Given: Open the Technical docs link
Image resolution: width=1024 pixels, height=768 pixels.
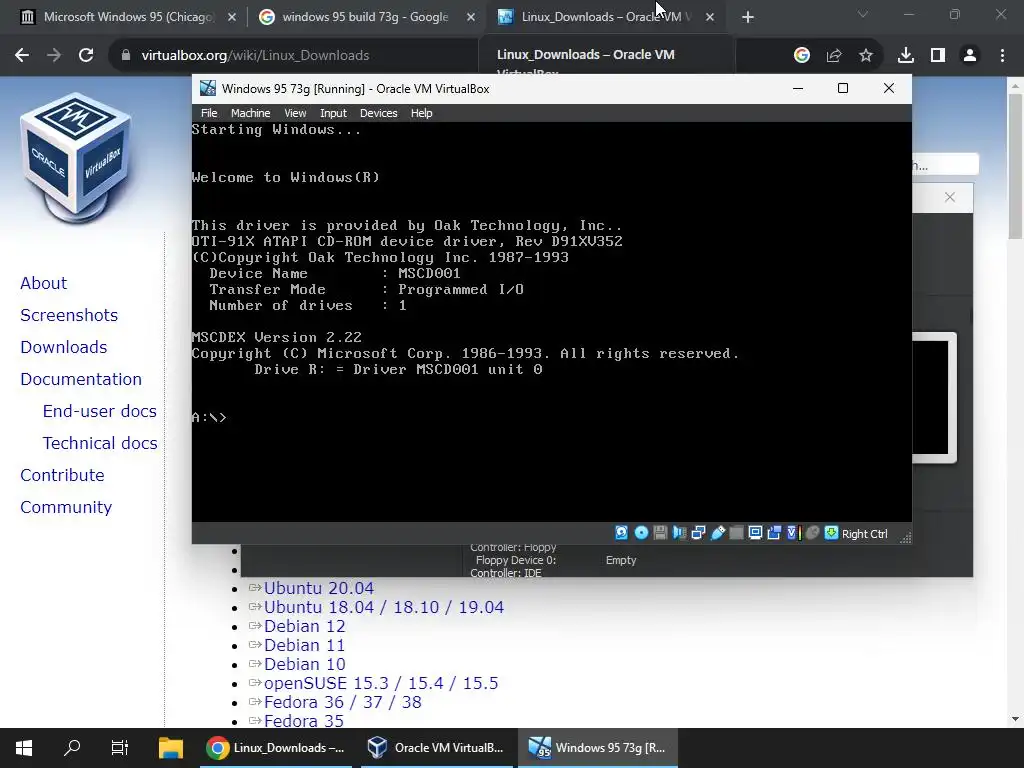Looking at the screenshot, I should pos(100,443).
